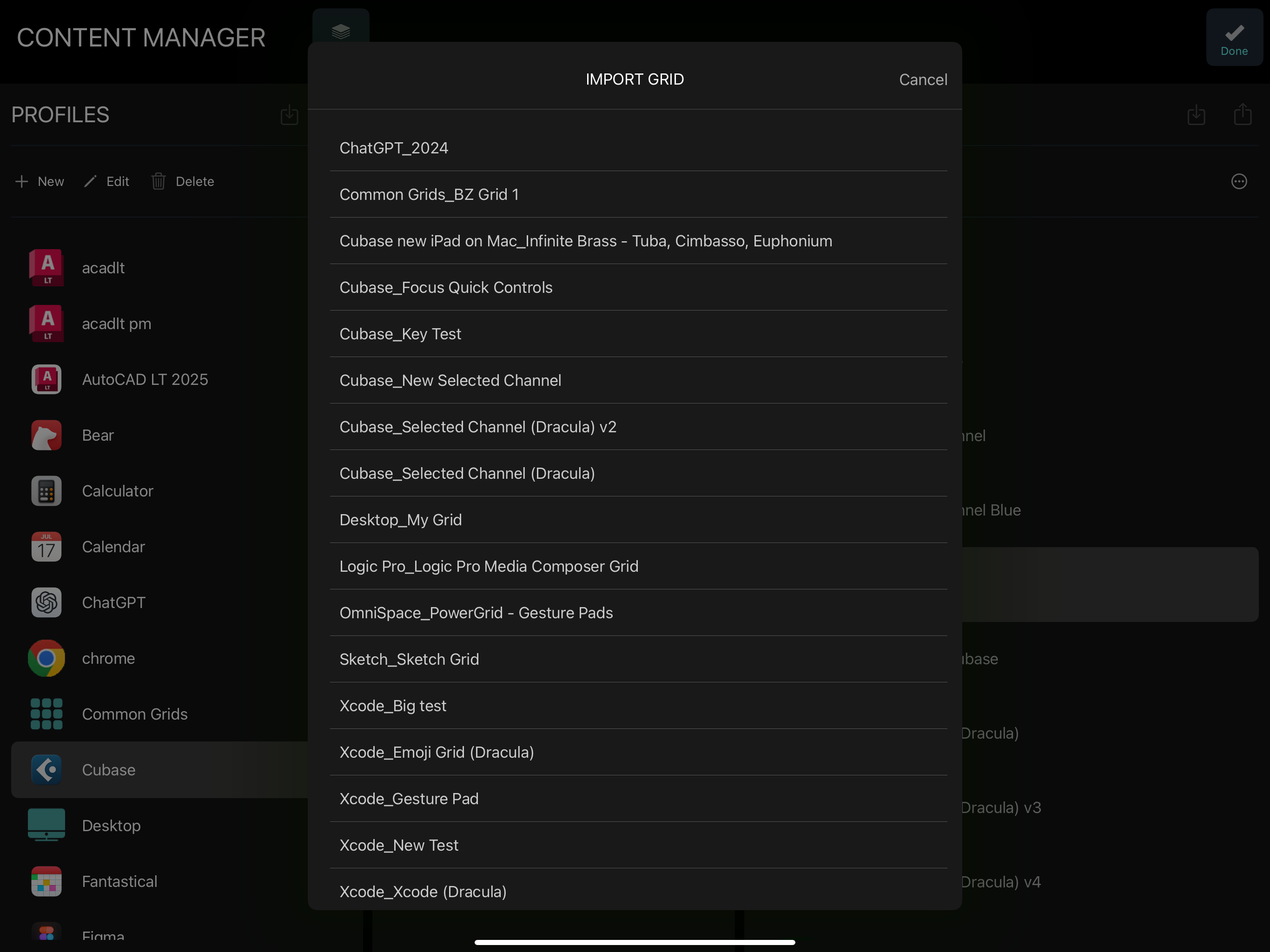Click the Done checkmark button
Viewport: 1270px width, 952px height.
point(1234,38)
